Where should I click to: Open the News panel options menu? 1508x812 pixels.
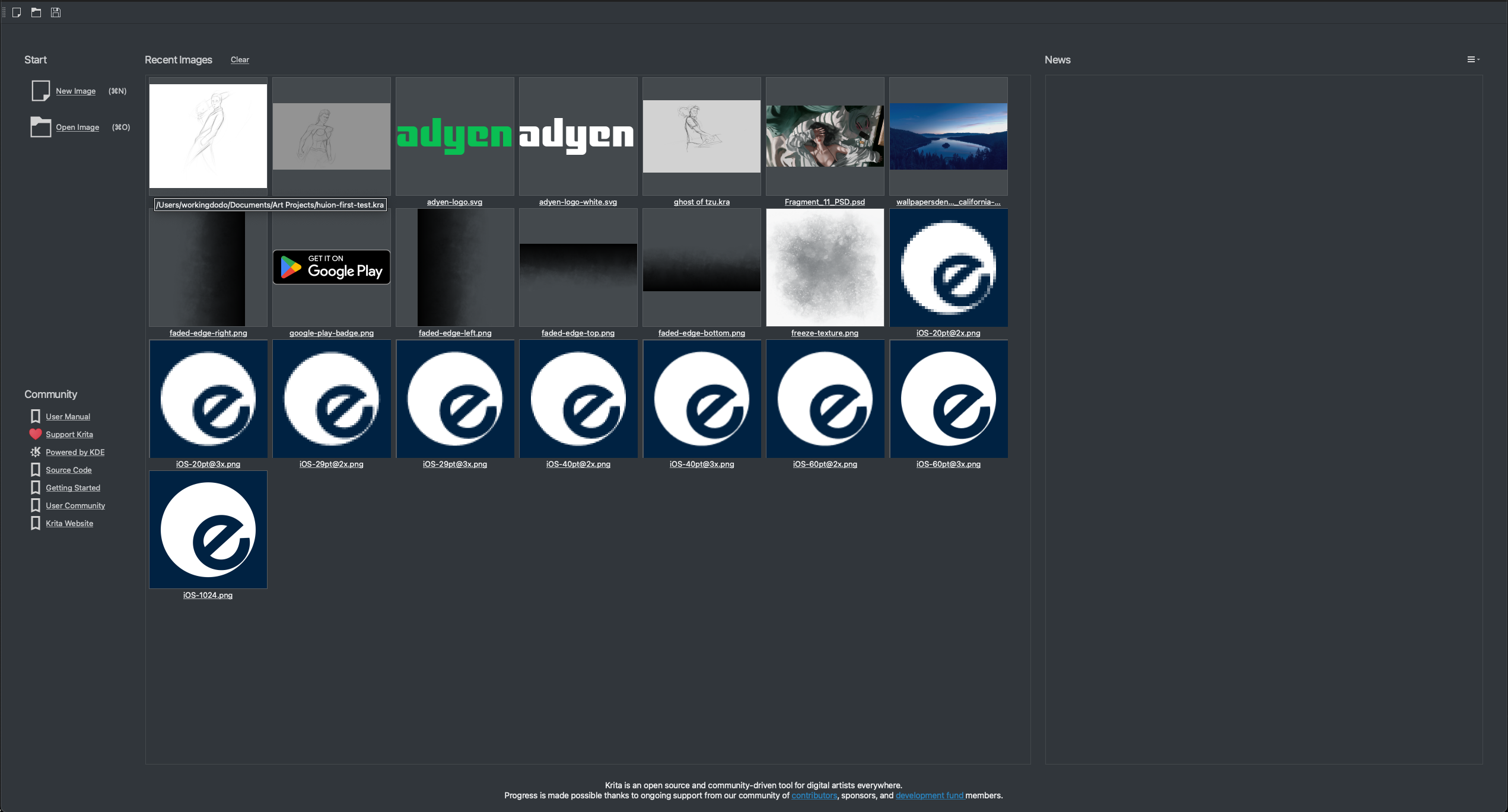click(1472, 59)
